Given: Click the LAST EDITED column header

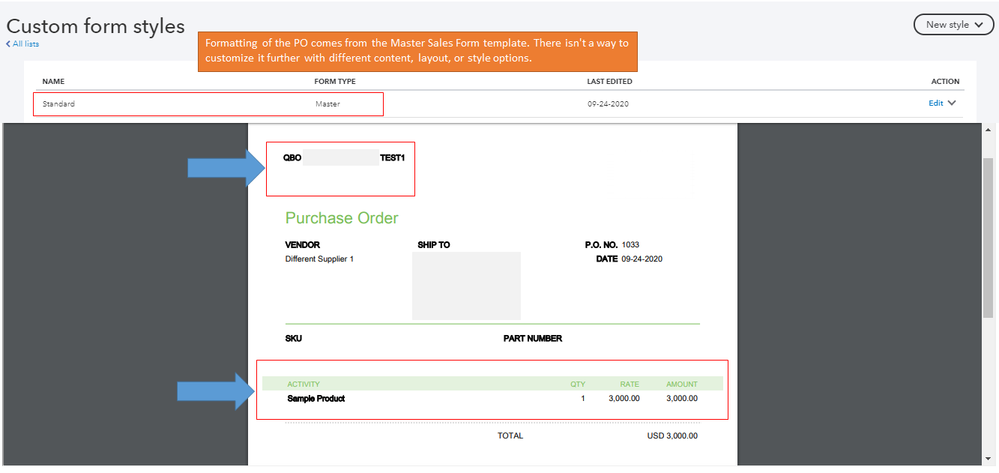Looking at the screenshot, I should (x=609, y=82).
